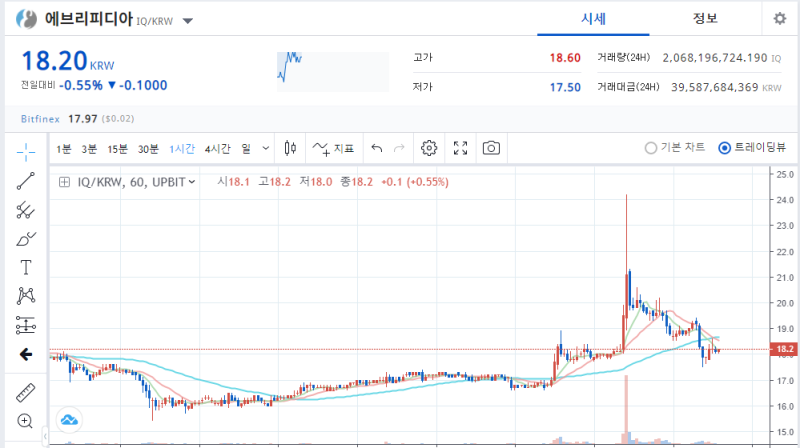Click the Everipedia coin logo
Image resolution: width=800 pixels, height=448 pixels.
[x=27, y=19]
